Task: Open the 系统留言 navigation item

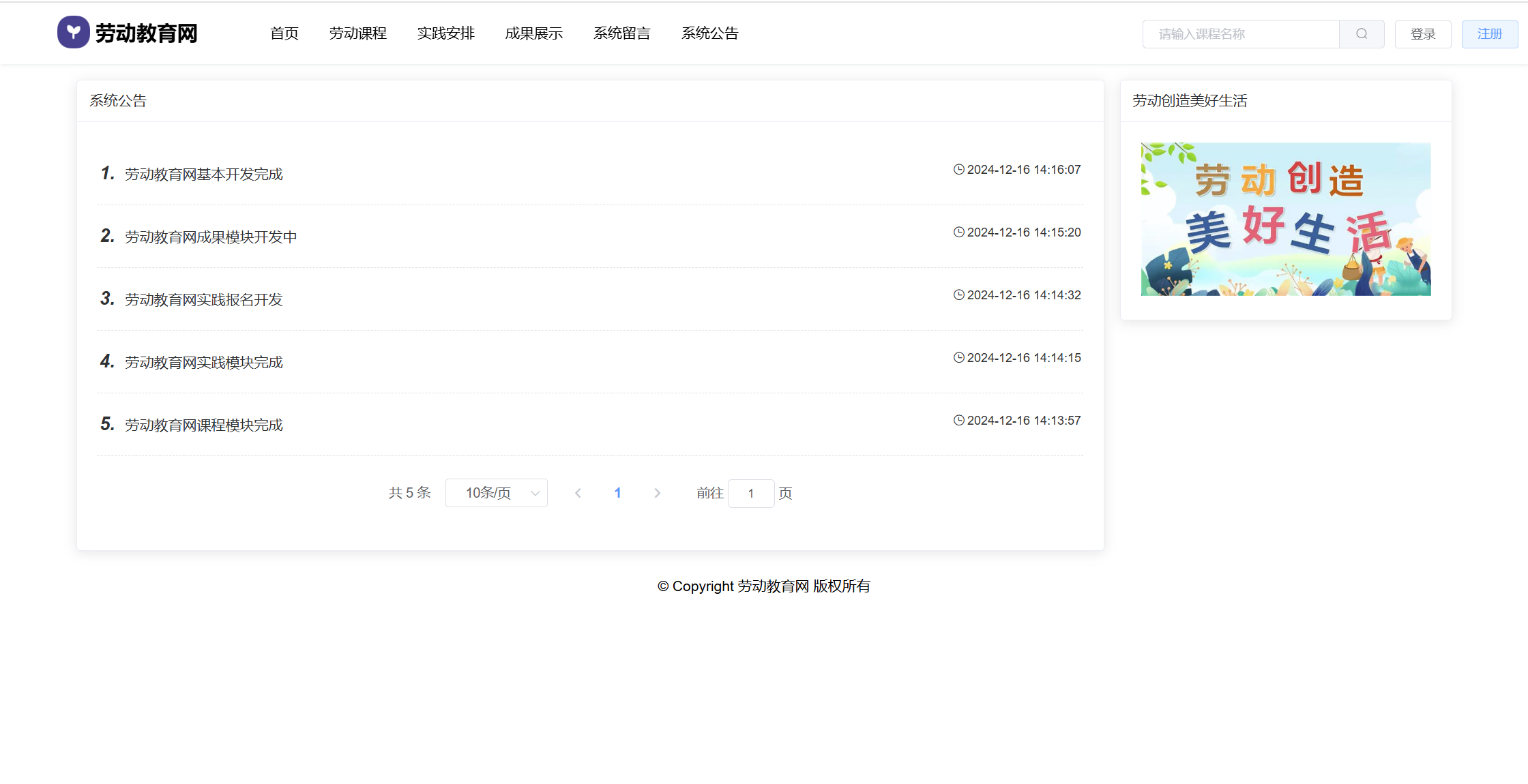Action: [621, 33]
